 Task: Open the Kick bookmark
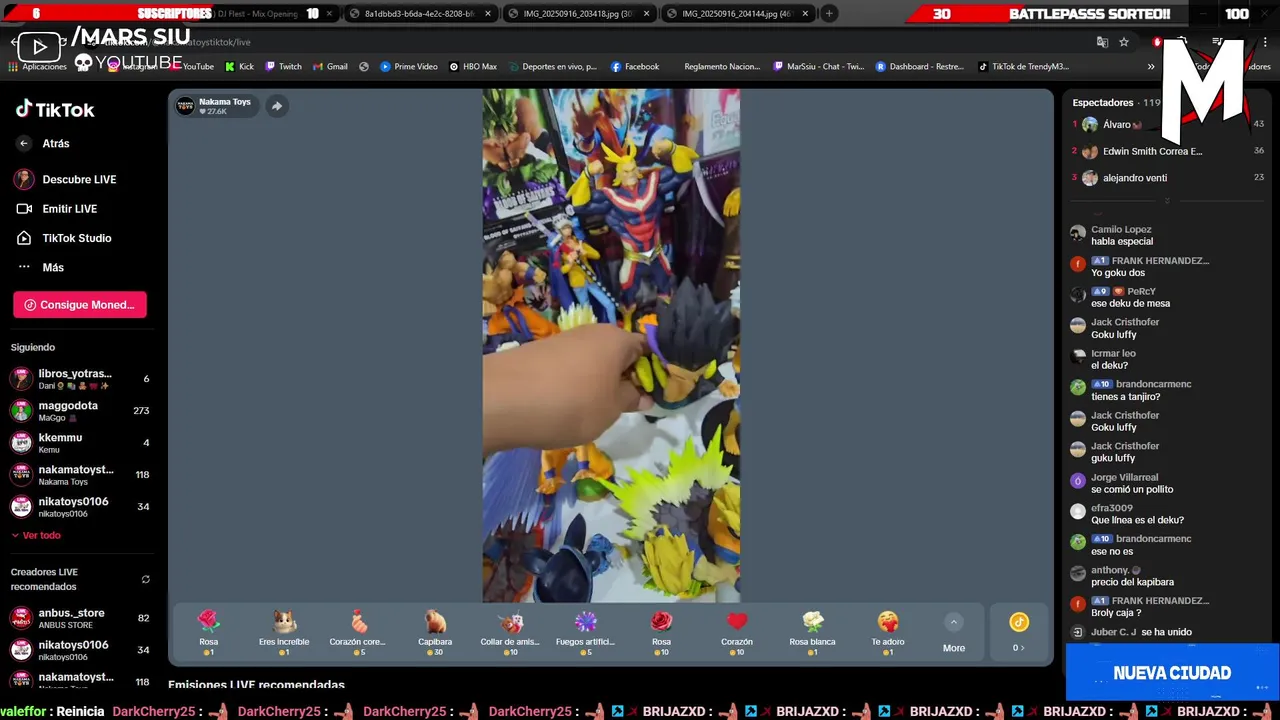coord(239,67)
